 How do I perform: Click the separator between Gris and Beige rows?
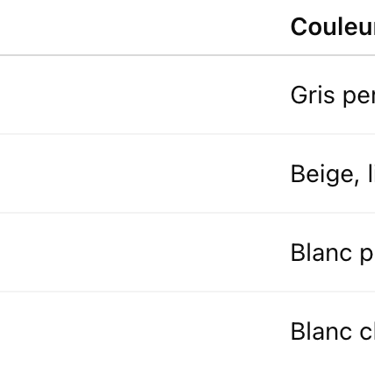point(187,134)
